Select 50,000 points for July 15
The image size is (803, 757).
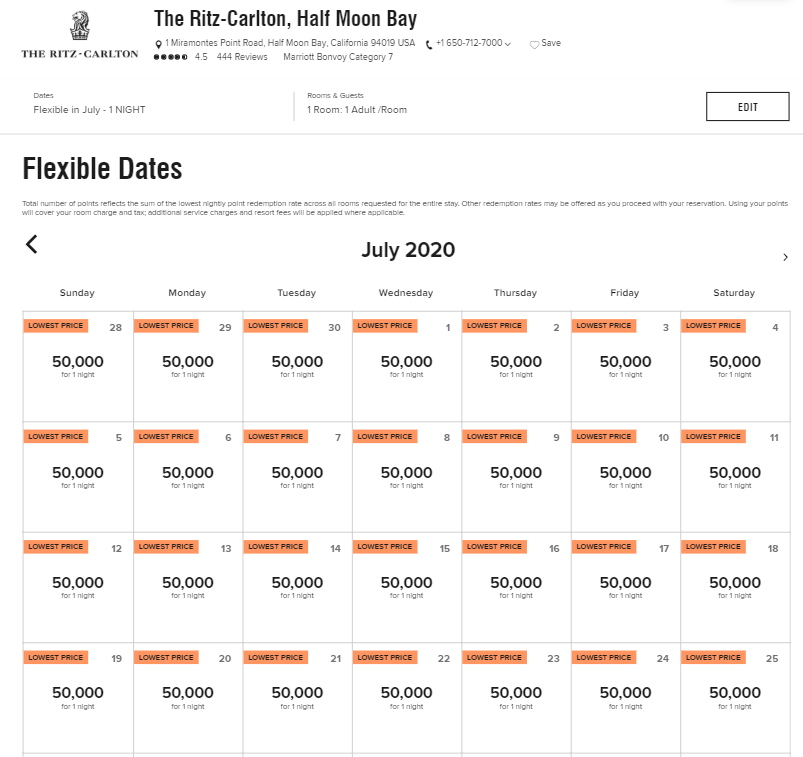tap(406, 582)
